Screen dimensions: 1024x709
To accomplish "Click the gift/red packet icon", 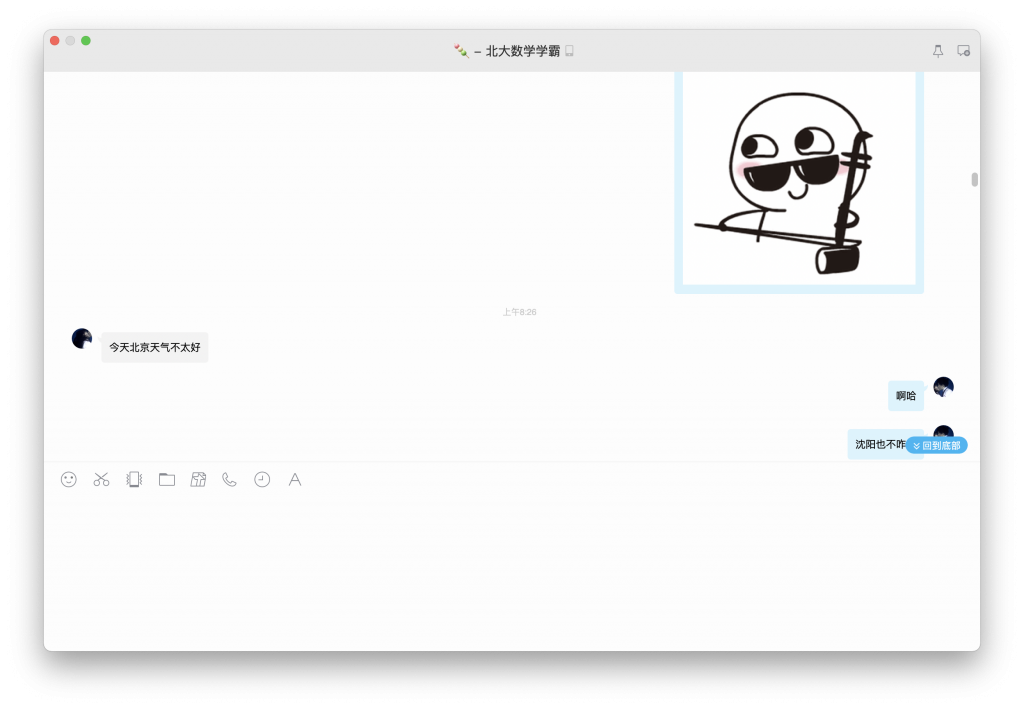I will pyautogui.click(x=198, y=480).
